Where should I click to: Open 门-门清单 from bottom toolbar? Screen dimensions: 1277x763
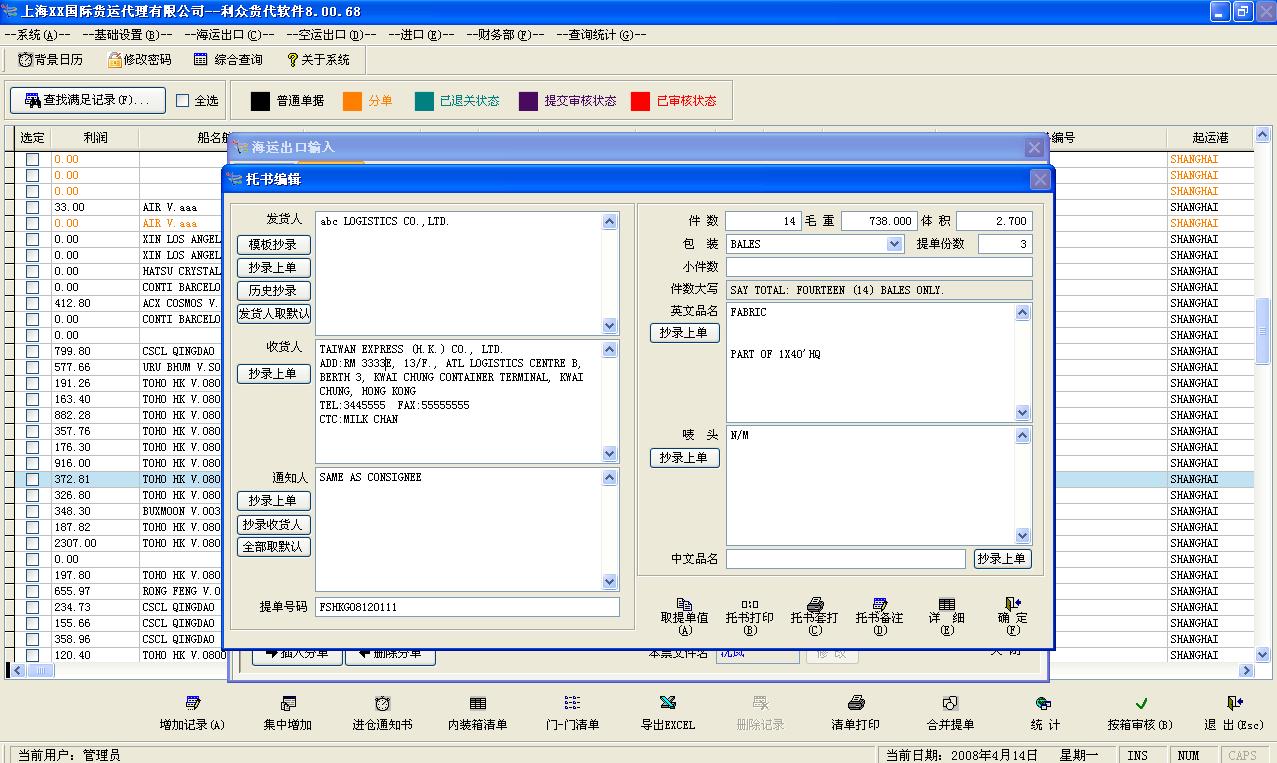coord(572,704)
